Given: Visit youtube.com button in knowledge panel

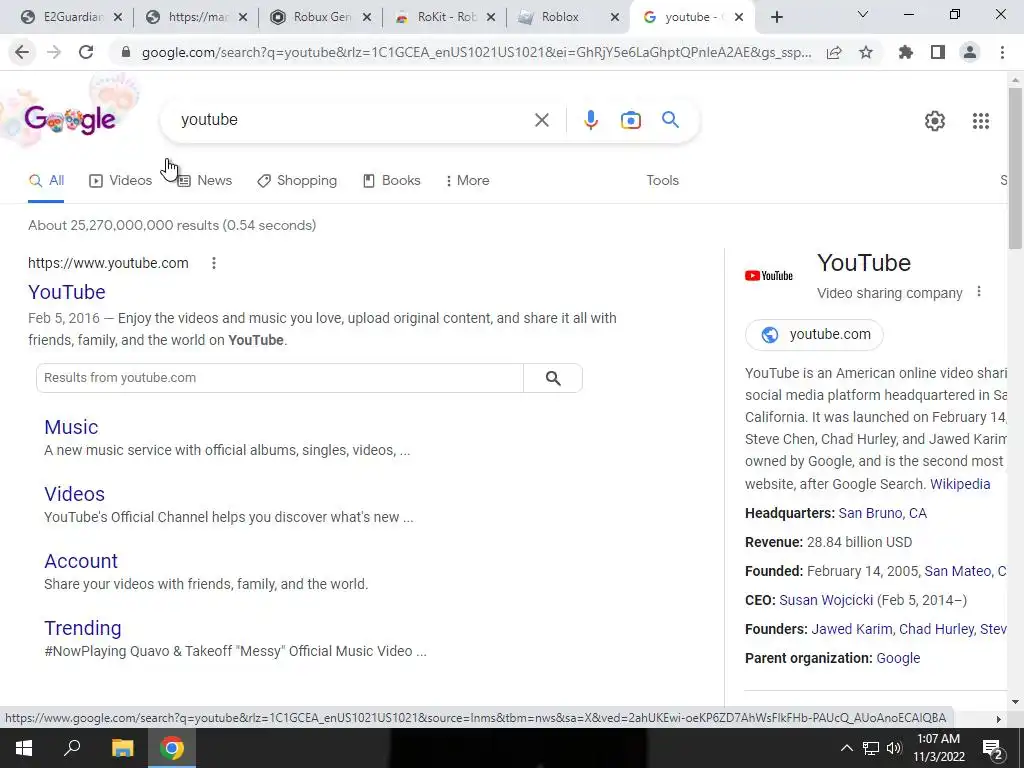Looking at the screenshot, I should click(814, 334).
